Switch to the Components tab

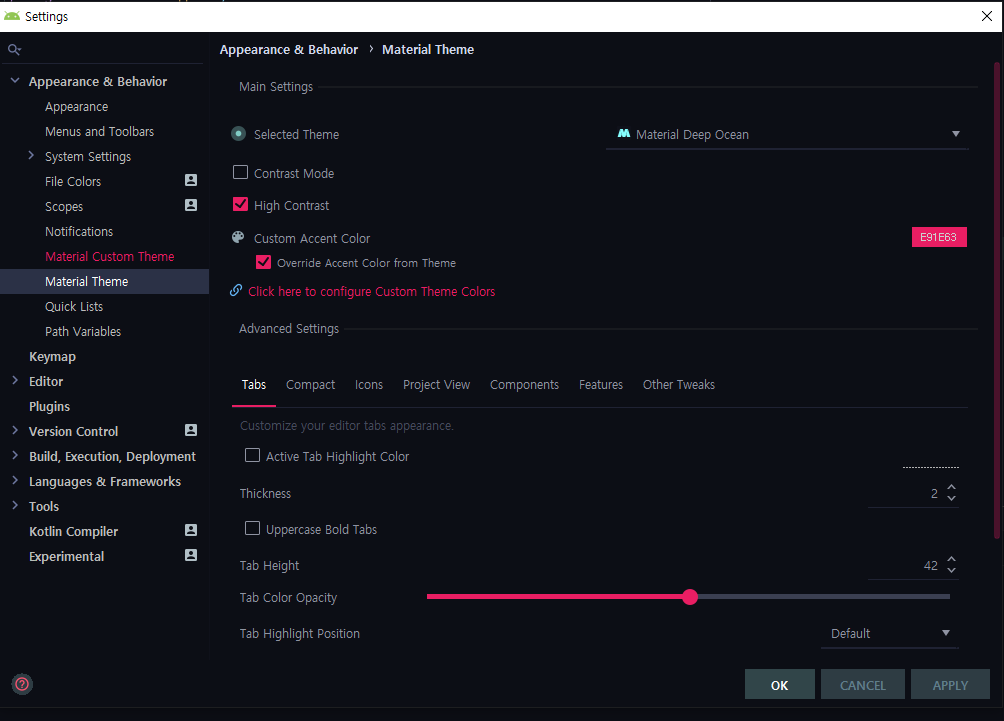(x=524, y=385)
